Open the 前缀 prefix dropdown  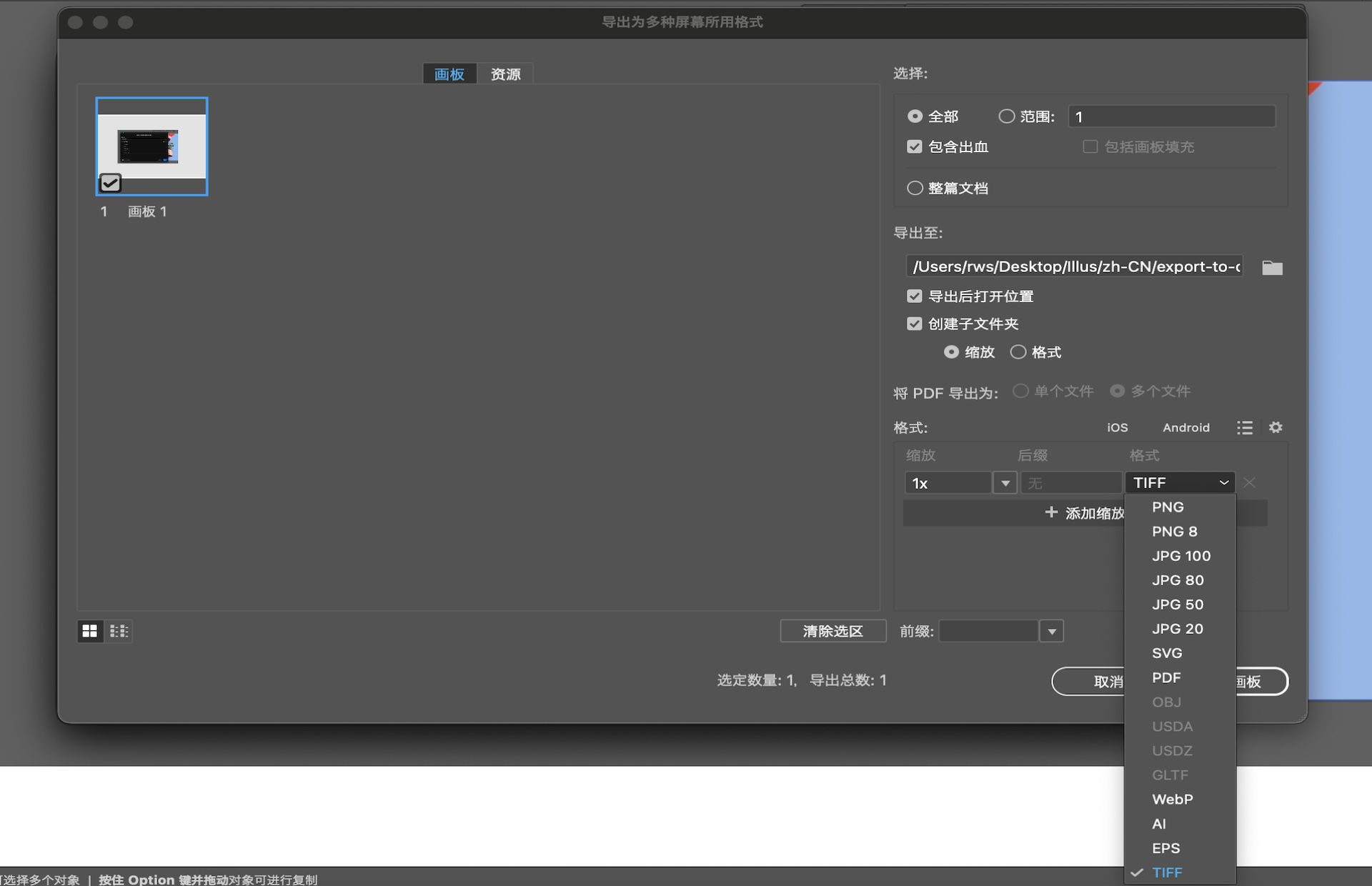pyautogui.click(x=1051, y=631)
